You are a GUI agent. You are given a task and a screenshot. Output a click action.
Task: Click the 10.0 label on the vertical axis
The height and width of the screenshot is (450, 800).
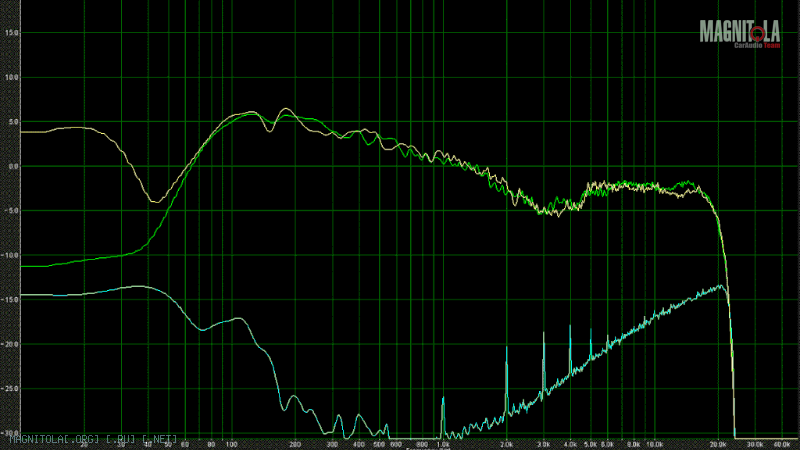11,77
